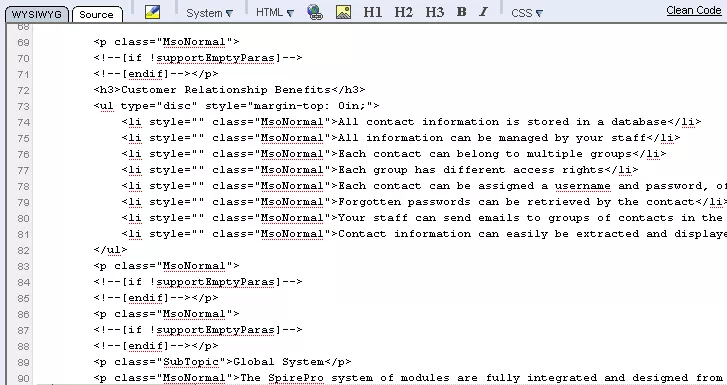This screenshot has width=727, height=385.
Task: Click the text 'Forgotten passwords can be retrieved by the contact'
Action: [x=516, y=202]
